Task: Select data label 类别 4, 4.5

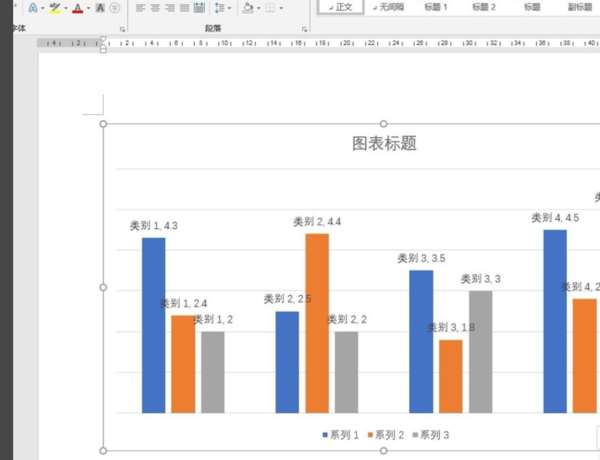Action: pos(555,218)
